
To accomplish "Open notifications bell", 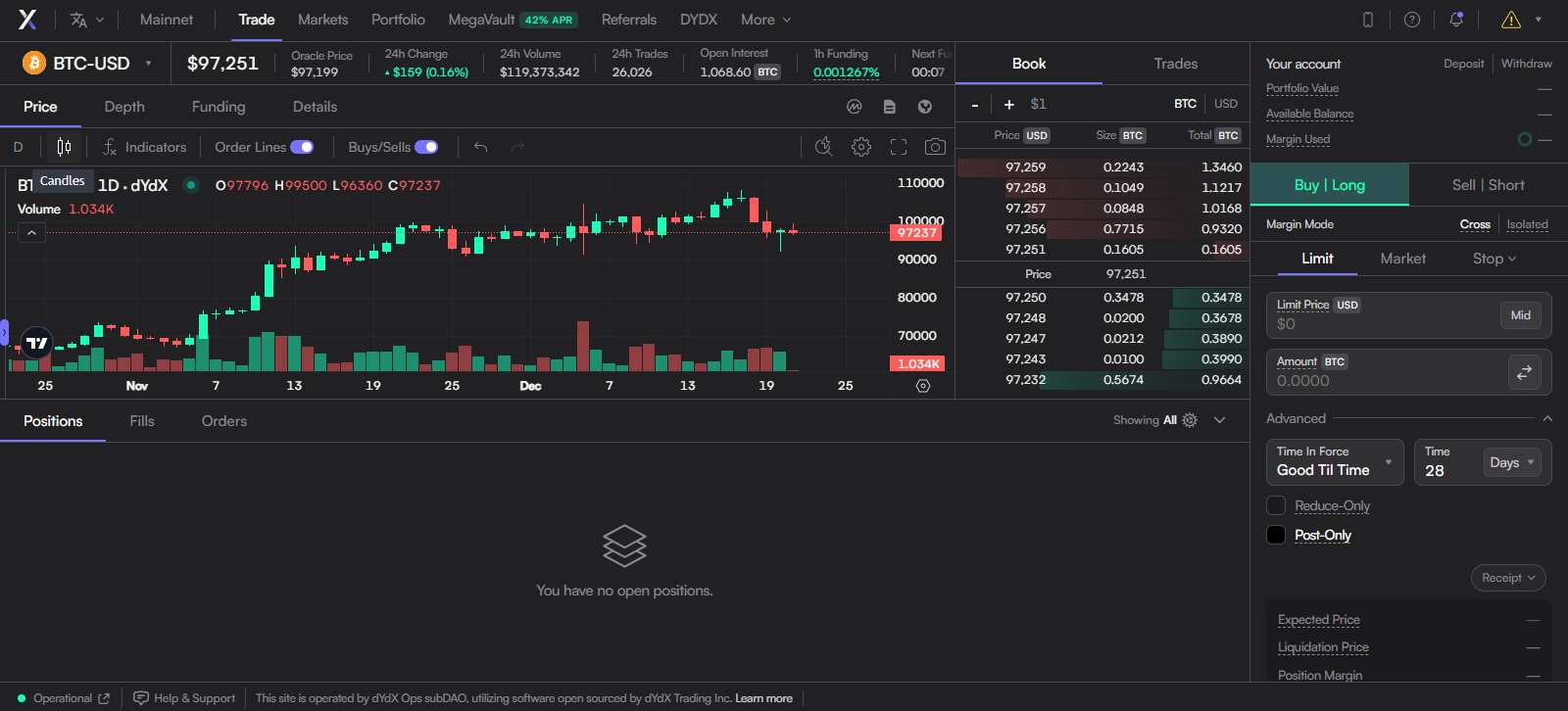I will point(1456,20).
